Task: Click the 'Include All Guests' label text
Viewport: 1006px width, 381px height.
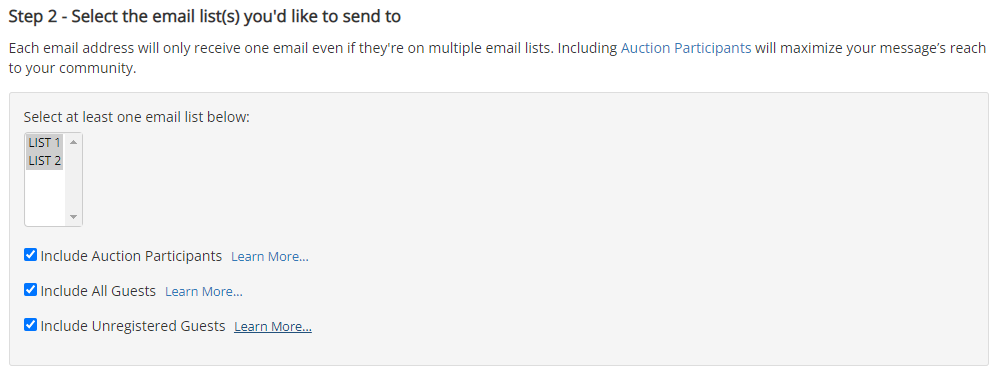Action: coord(98,291)
